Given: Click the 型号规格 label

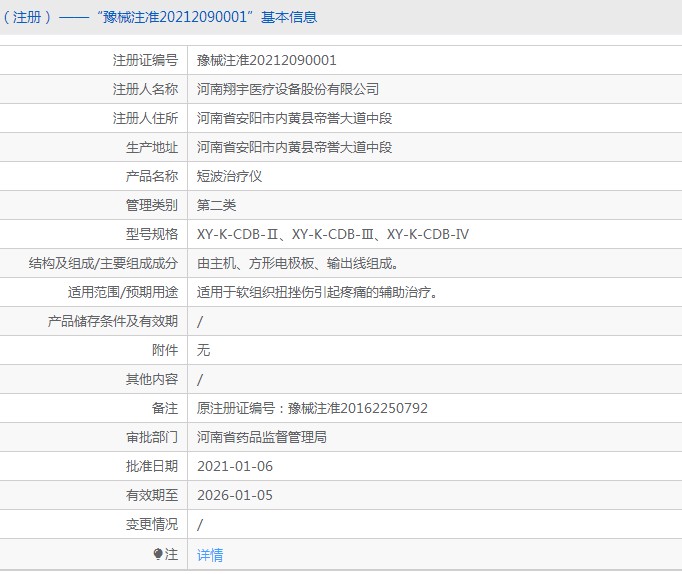Looking at the screenshot, I should 152,234.
